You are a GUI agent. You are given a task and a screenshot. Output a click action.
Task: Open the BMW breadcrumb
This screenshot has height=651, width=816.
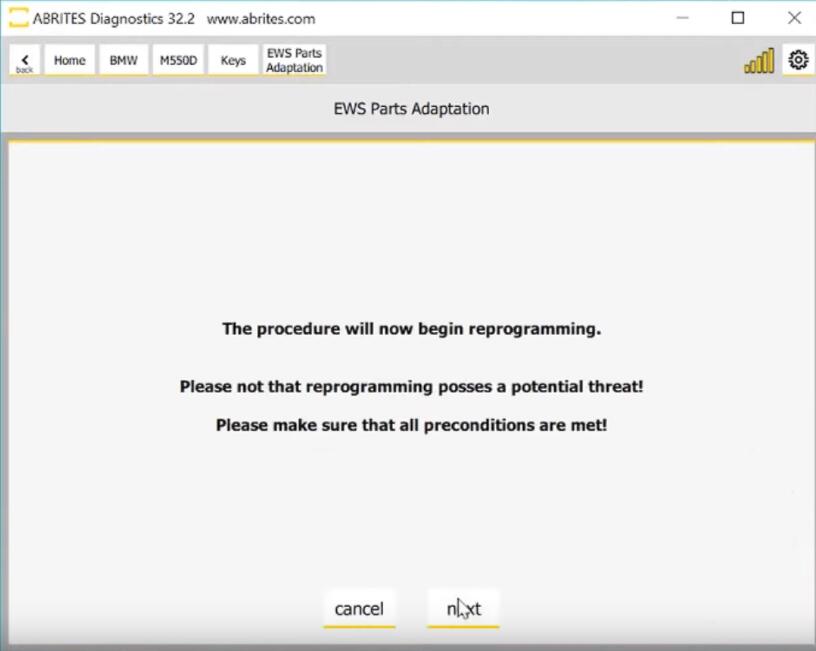coord(124,60)
